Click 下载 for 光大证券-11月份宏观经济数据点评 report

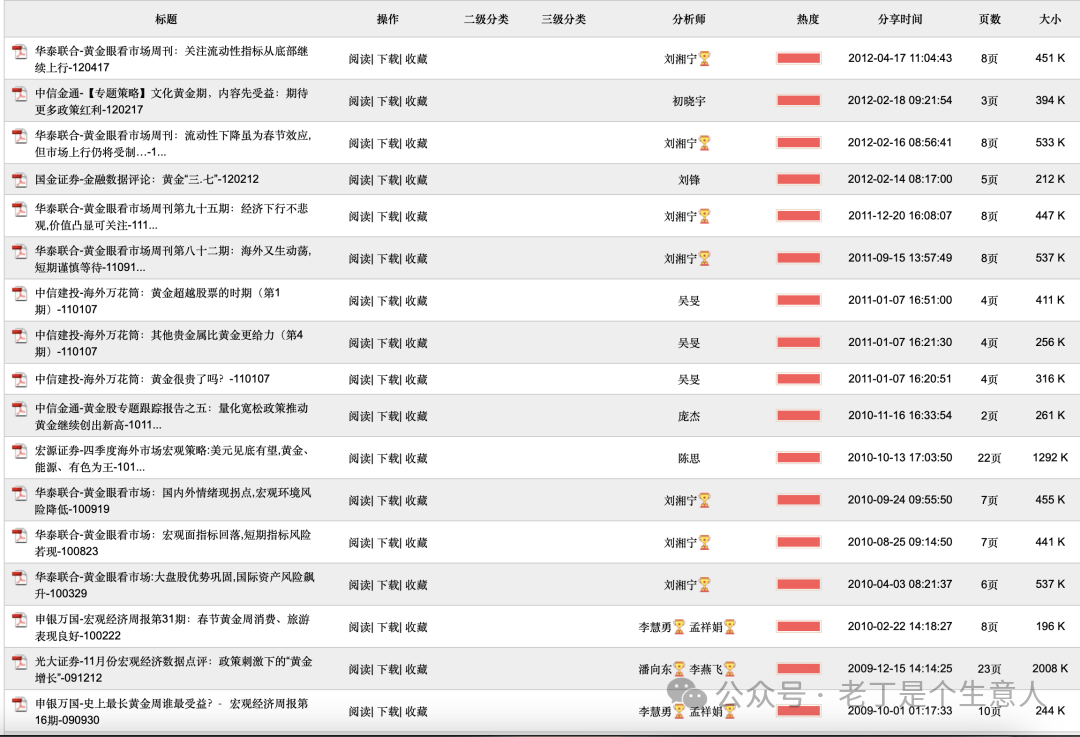pyautogui.click(x=388, y=669)
